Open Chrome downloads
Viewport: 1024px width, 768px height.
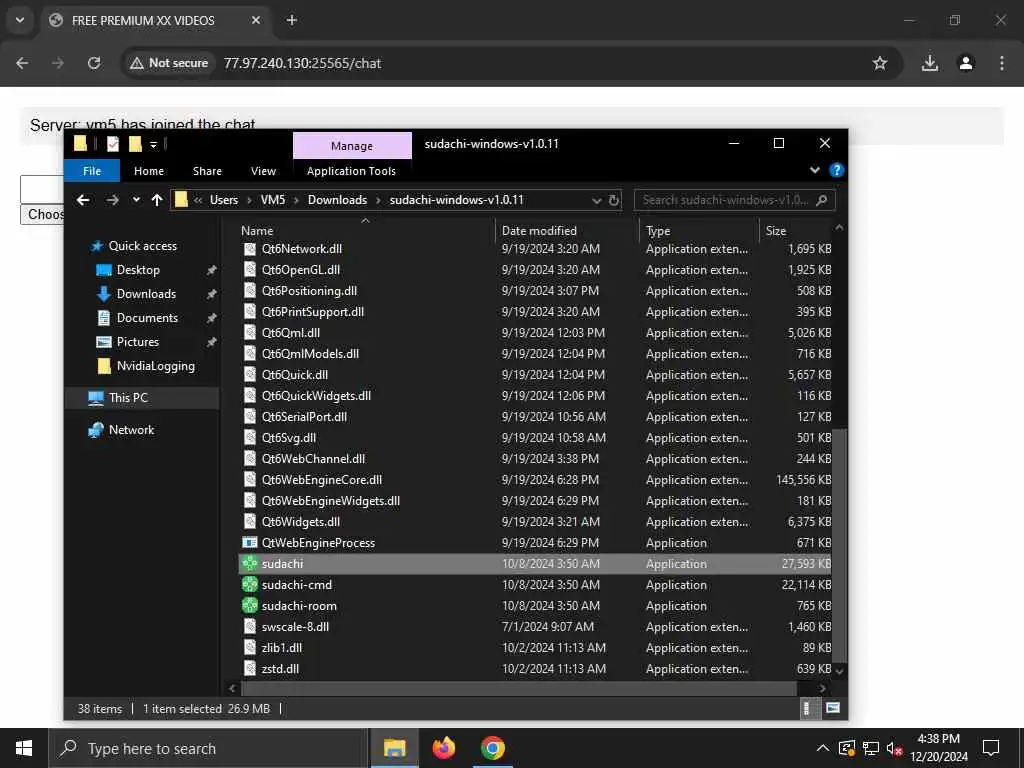(x=930, y=63)
